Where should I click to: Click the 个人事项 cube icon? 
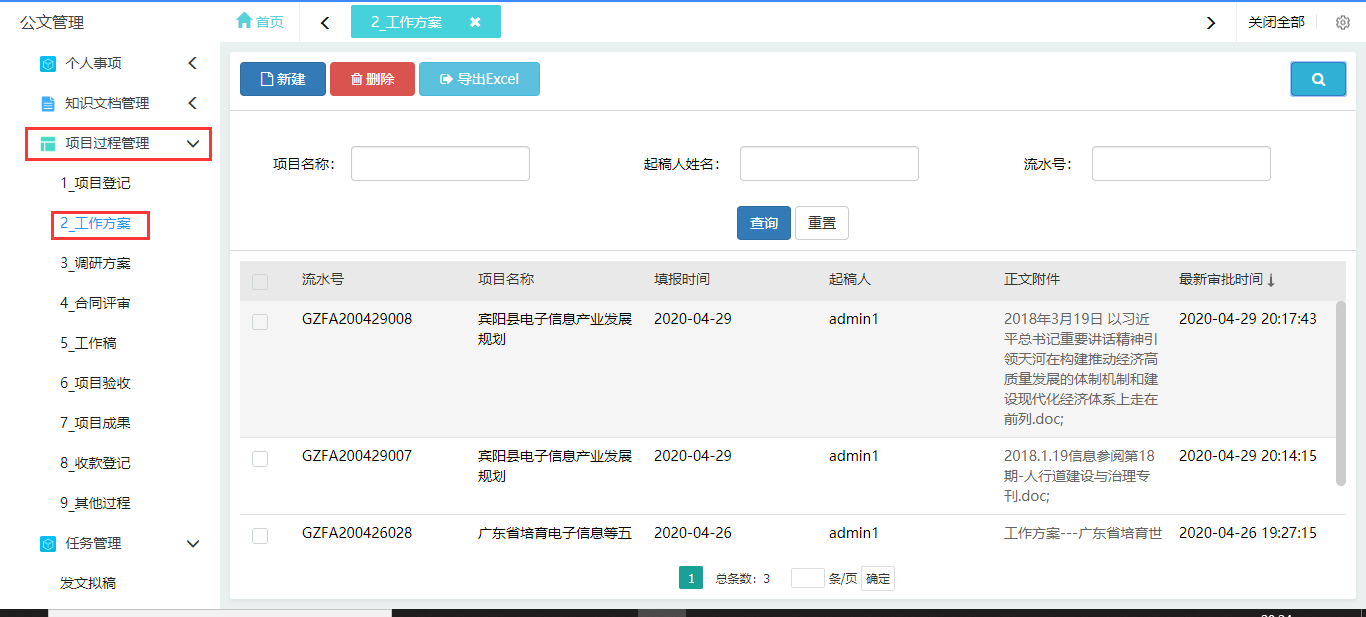48,64
